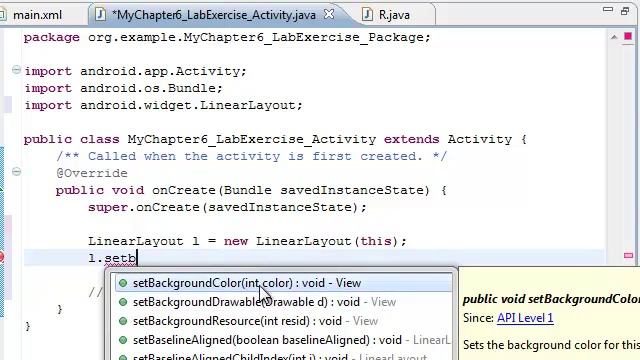The width and height of the screenshot is (640, 360).
Task: Choose setBackgroundResource(int resid) suggestion
Action: (283, 321)
